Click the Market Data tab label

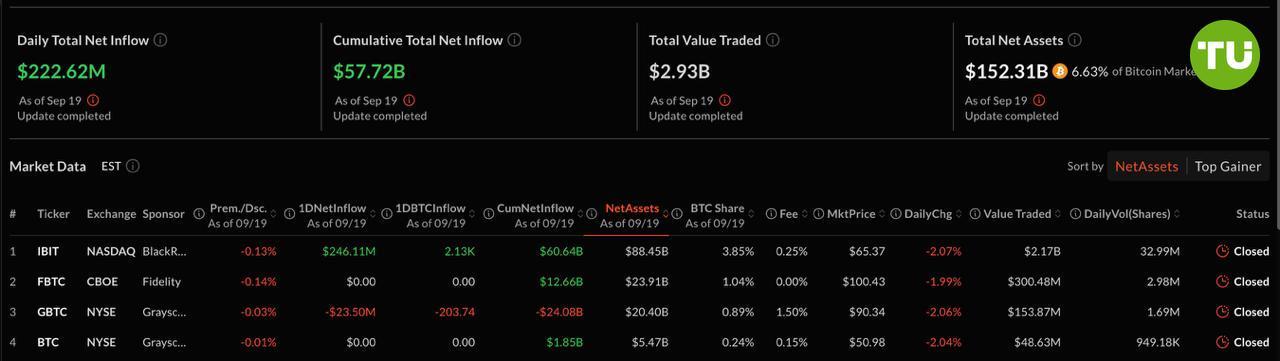point(47,166)
